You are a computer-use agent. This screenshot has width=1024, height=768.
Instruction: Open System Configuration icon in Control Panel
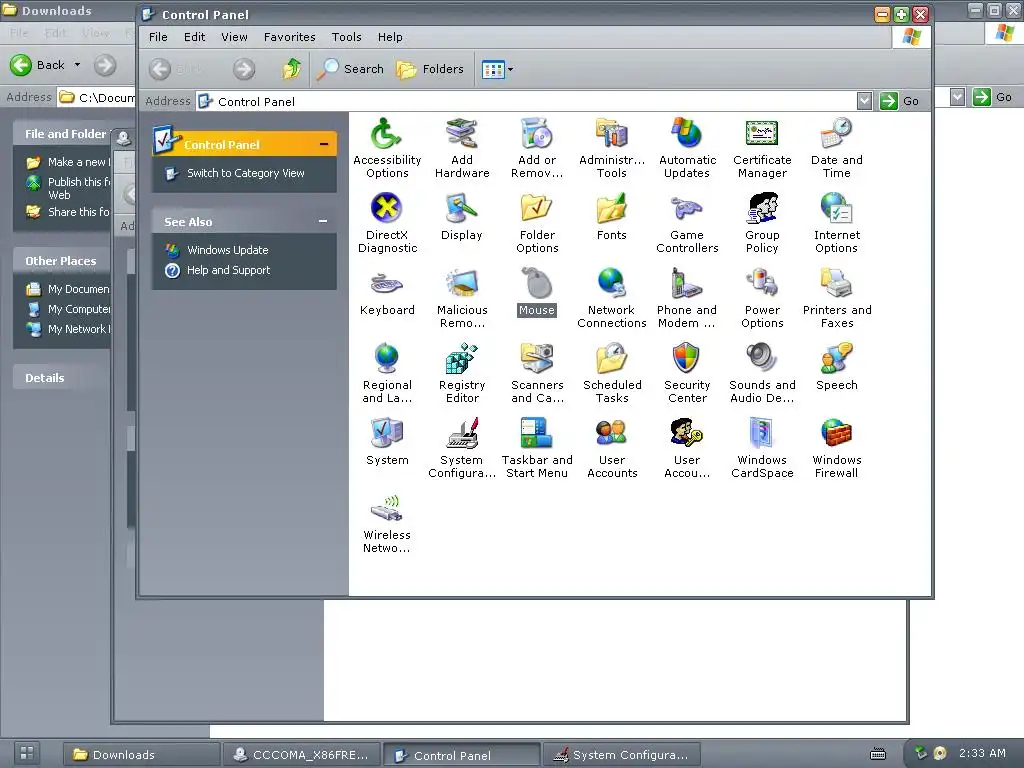tap(462, 448)
